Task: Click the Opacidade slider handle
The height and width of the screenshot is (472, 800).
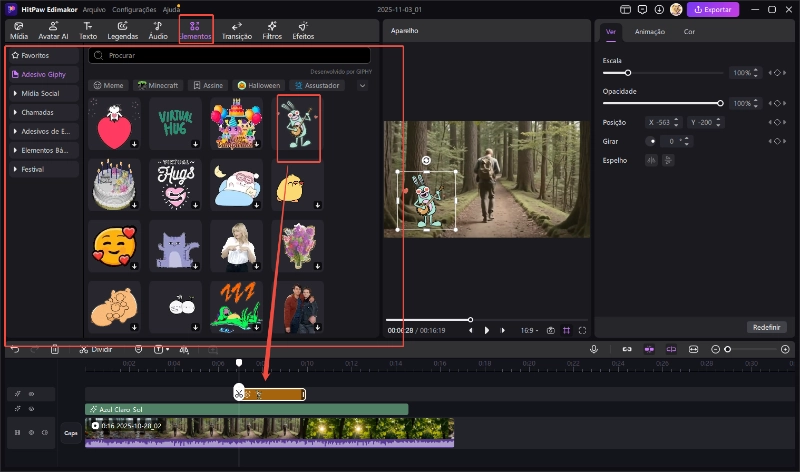Action: [x=720, y=104]
